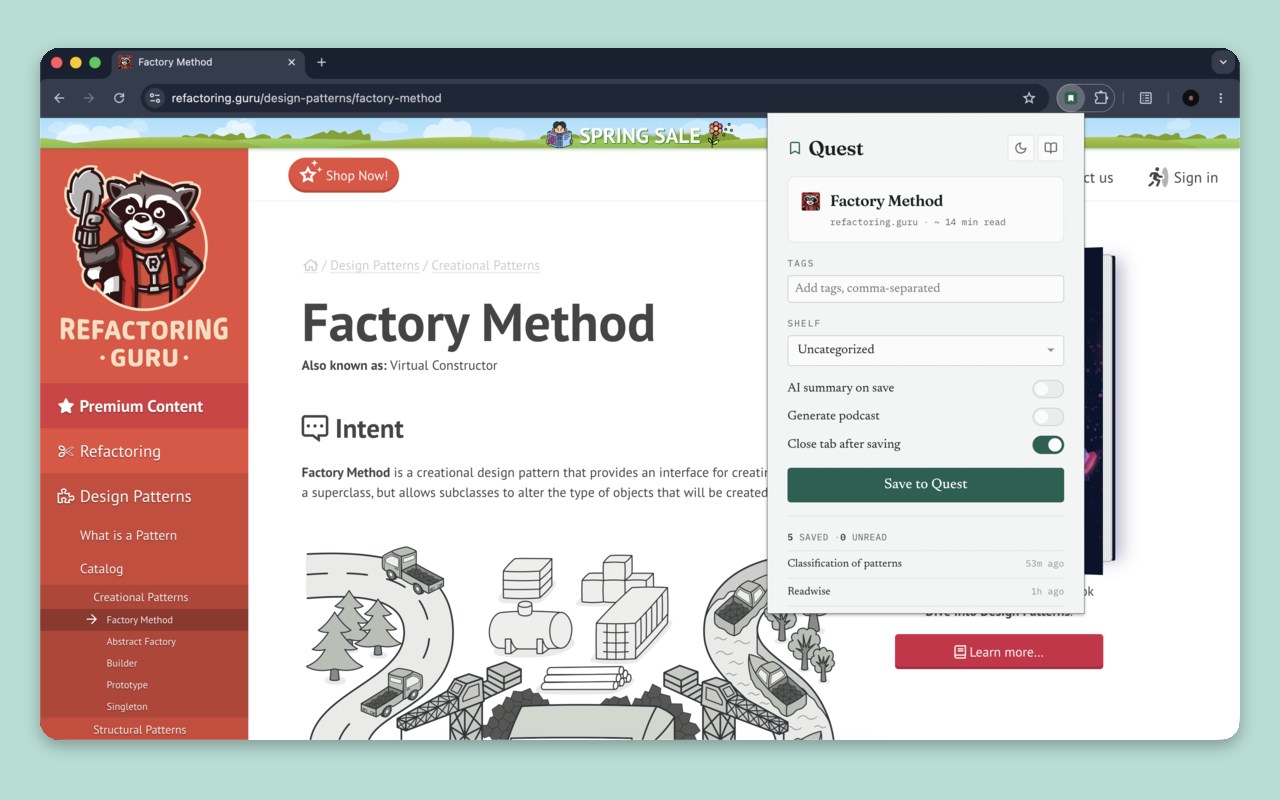Click the Tags input field
The width and height of the screenshot is (1280, 800).
pyautogui.click(x=926, y=289)
